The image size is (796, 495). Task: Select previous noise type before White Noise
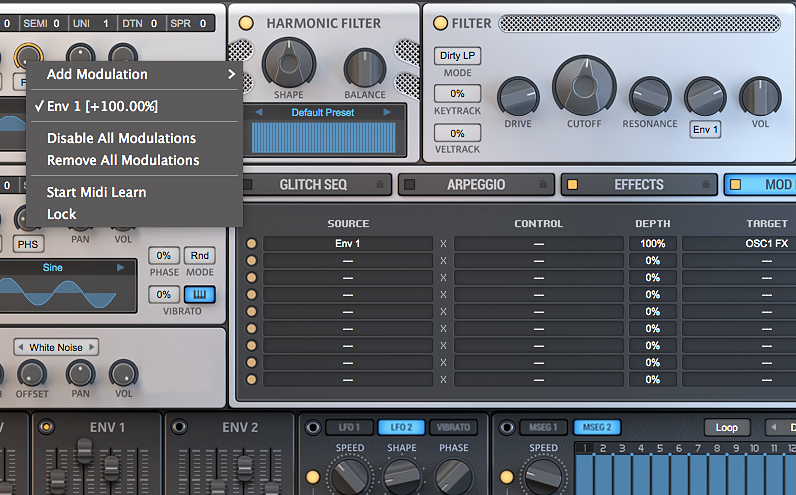(x=21, y=347)
